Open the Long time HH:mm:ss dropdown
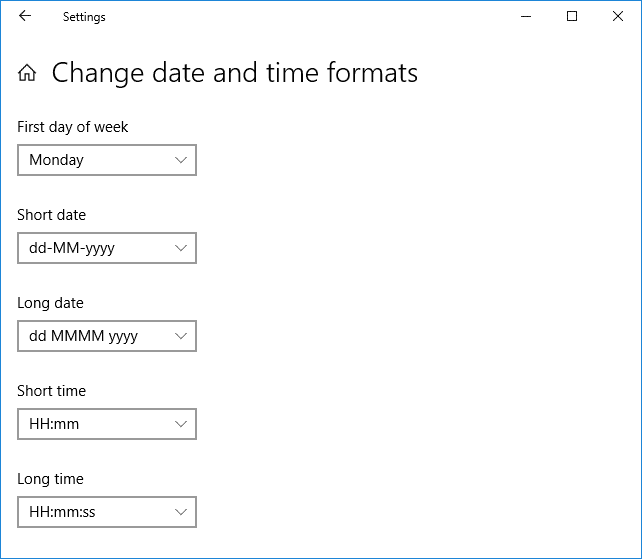Screen dimensions: 642x559 point(107,512)
